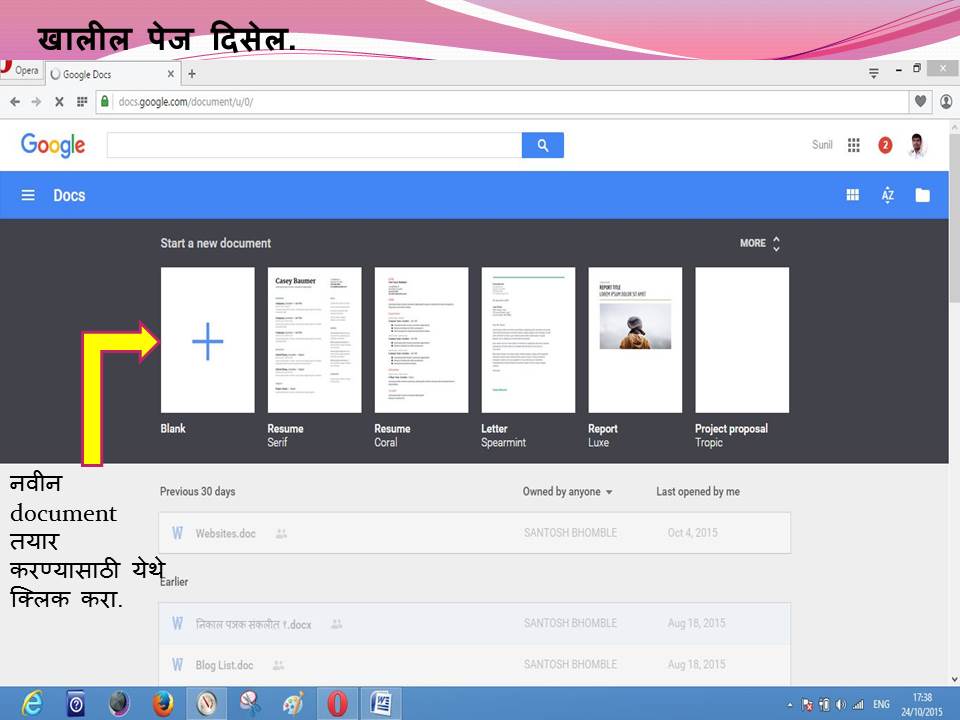Click the ENG language indicator
960x720 pixels.
click(881, 705)
